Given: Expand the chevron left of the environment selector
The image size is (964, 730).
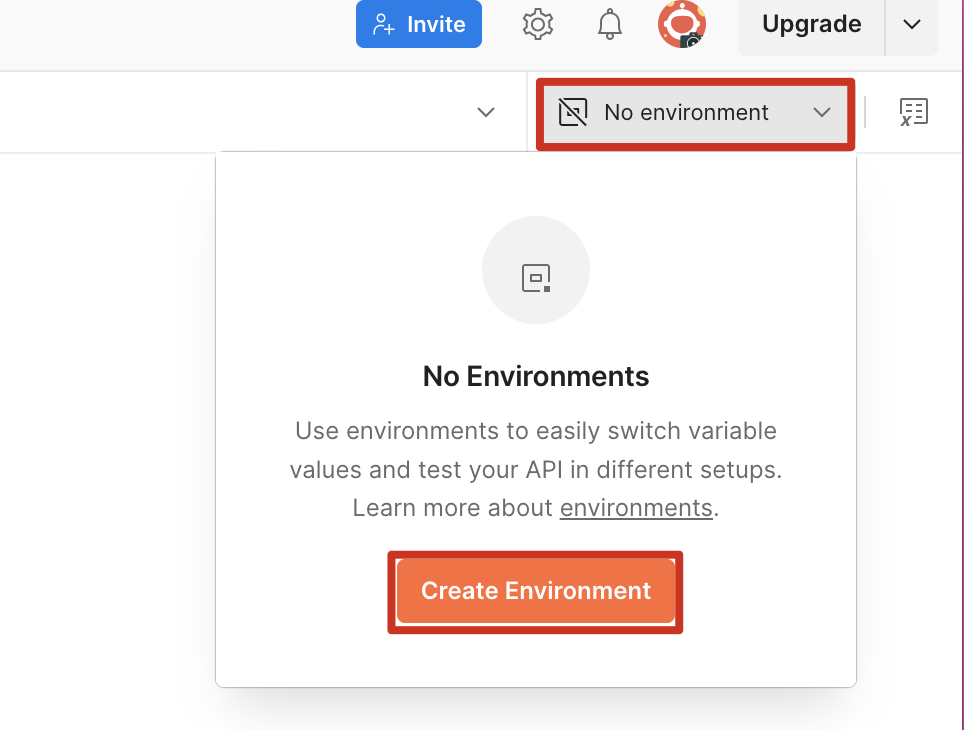Looking at the screenshot, I should 486,112.
